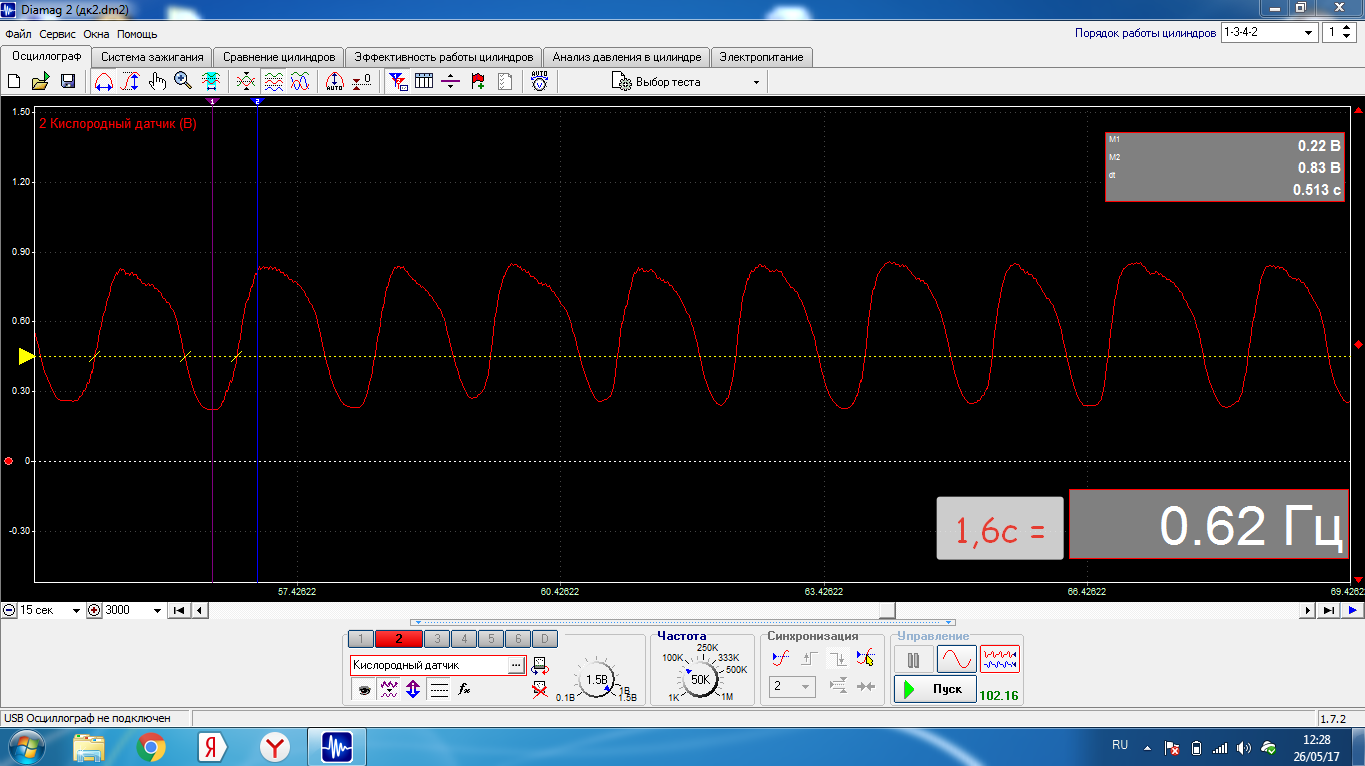Switch to the Электропитание tab
The width and height of the screenshot is (1365, 766).
click(x=762, y=57)
